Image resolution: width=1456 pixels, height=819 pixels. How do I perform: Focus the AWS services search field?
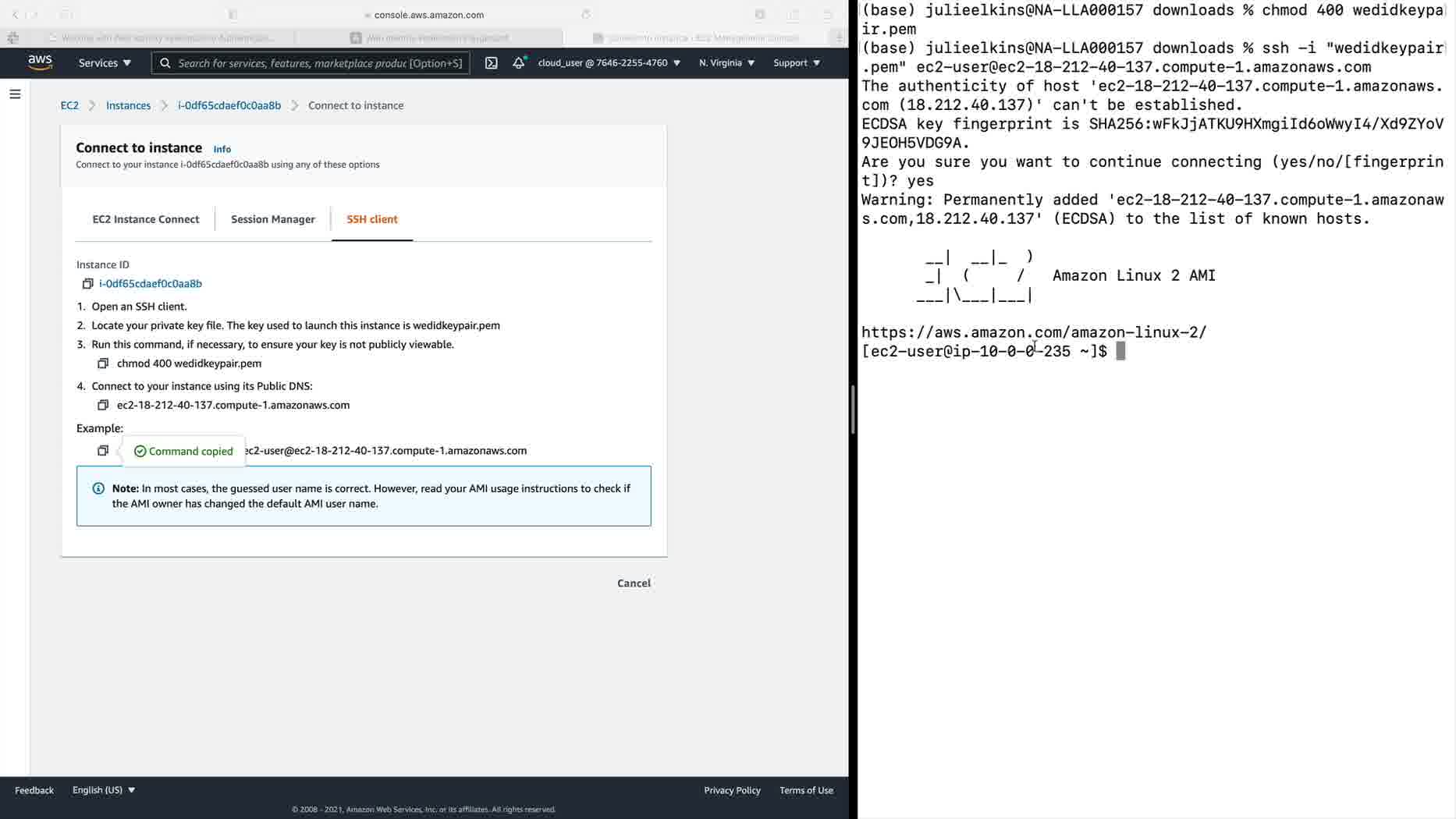pyautogui.click(x=311, y=63)
